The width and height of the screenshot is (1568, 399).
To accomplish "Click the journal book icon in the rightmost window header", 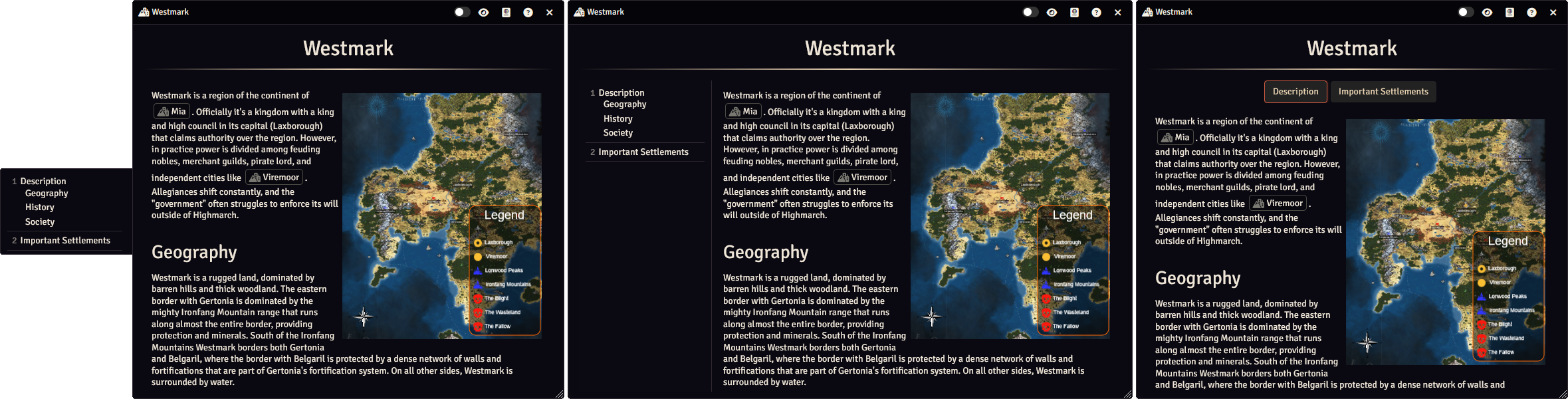I will click(x=1510, y=12).
